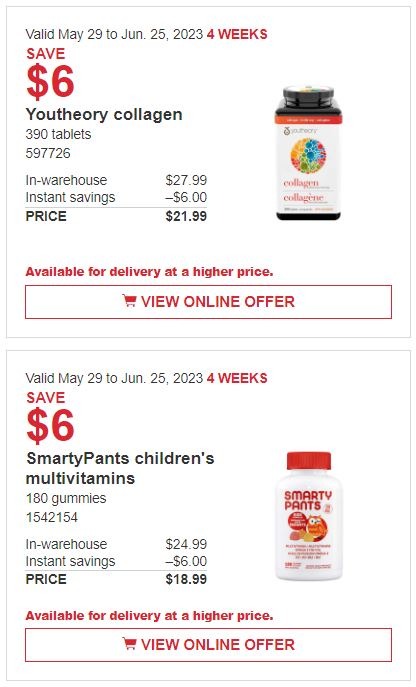Screen dimensions: 416x687
Task: Click the $21.99 final price
Action: [x=186, y=216]
